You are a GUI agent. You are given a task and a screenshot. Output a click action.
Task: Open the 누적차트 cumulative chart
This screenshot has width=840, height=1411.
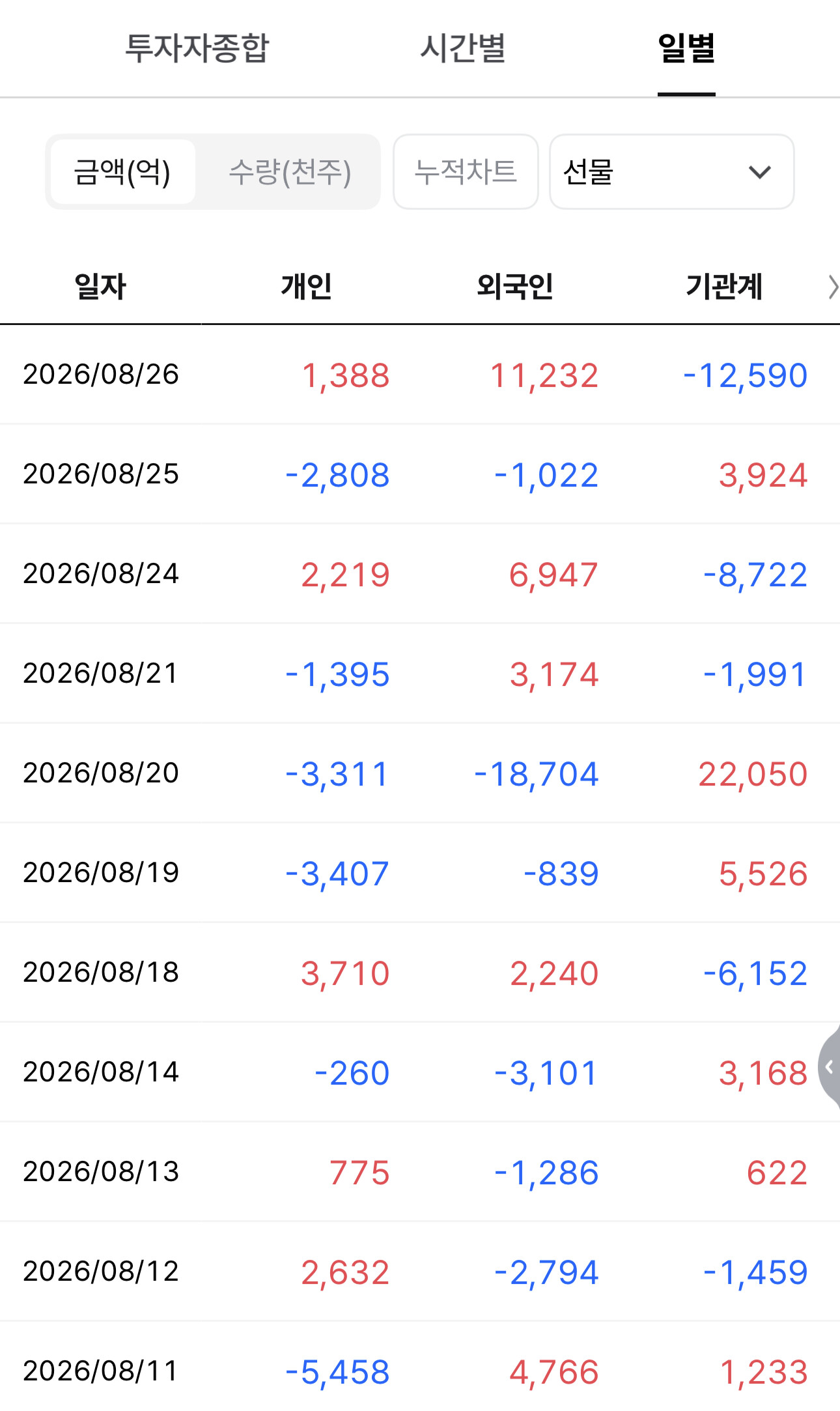pyautogui.click(x=466, y=172)
